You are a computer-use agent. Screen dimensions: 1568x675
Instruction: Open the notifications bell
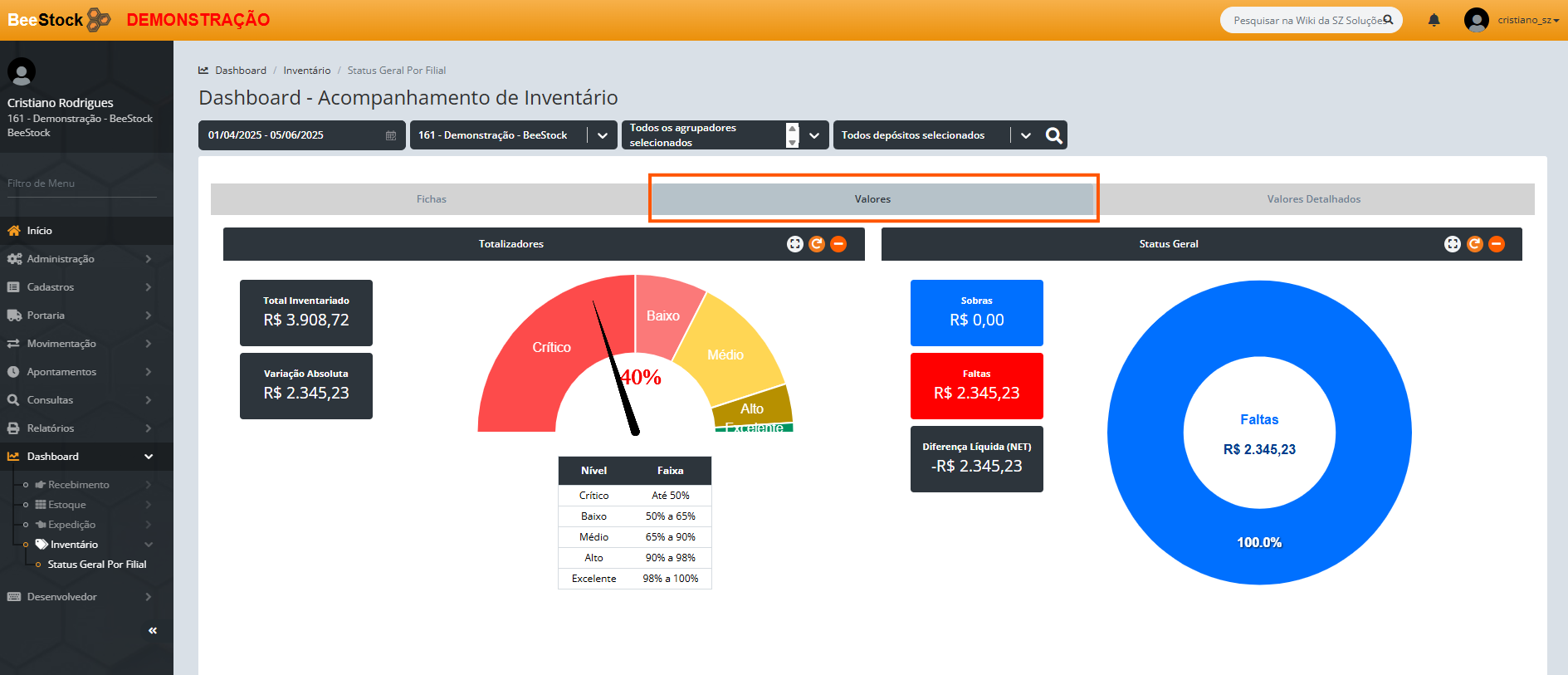pyautogui.click(x=1434, y=20)
